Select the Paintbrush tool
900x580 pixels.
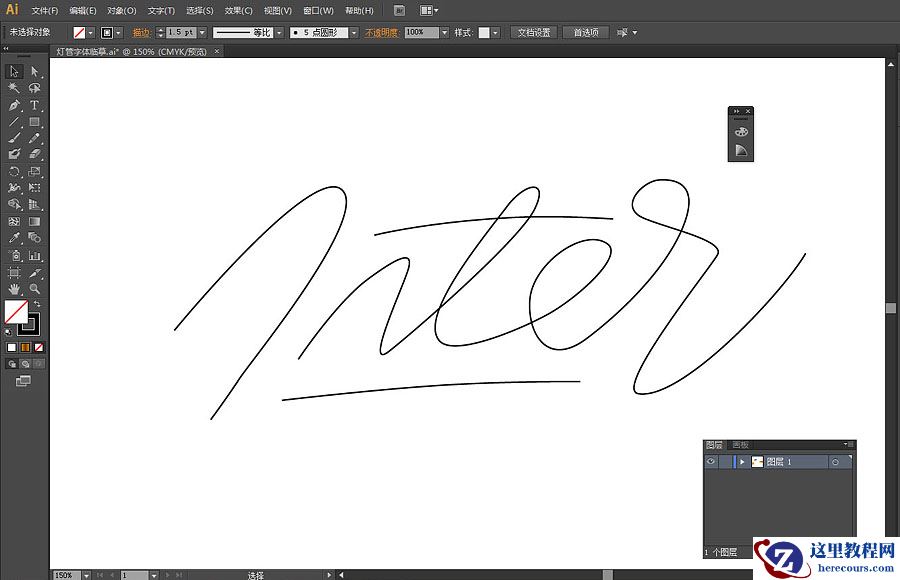[x=14, y=138]
